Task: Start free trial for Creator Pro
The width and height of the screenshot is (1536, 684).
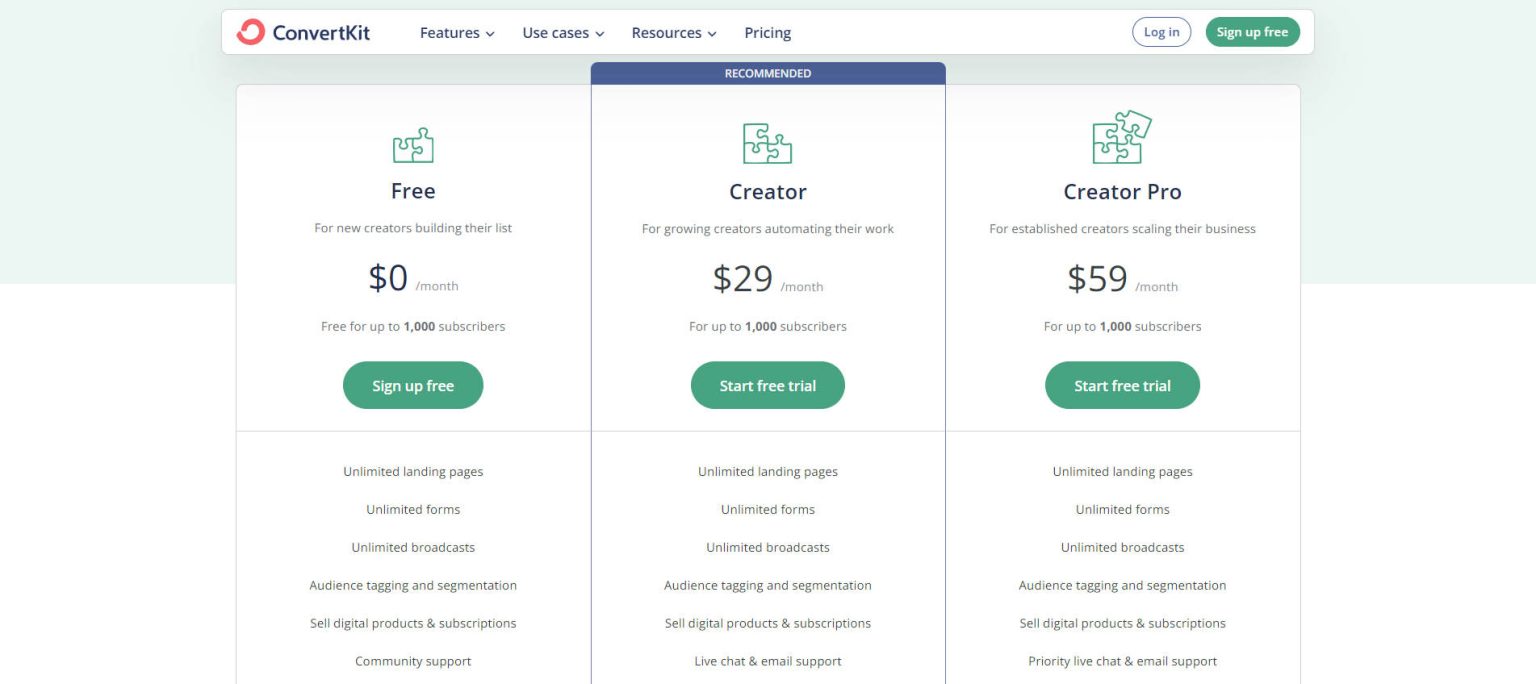Action: 1122,385
